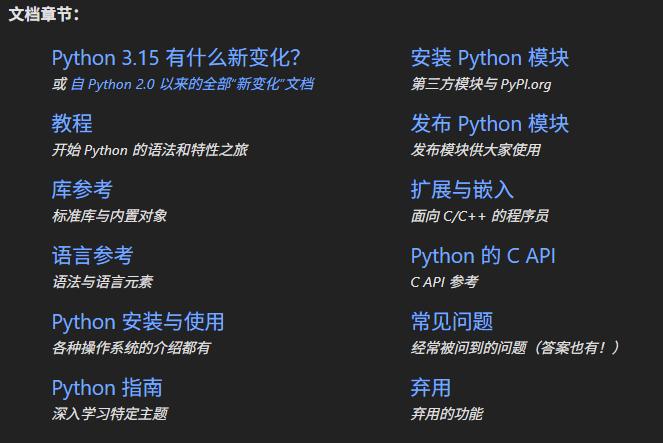Click the text '标准库与内置对象'
This screenshot has width=663, height=443.
click(110, 216)
